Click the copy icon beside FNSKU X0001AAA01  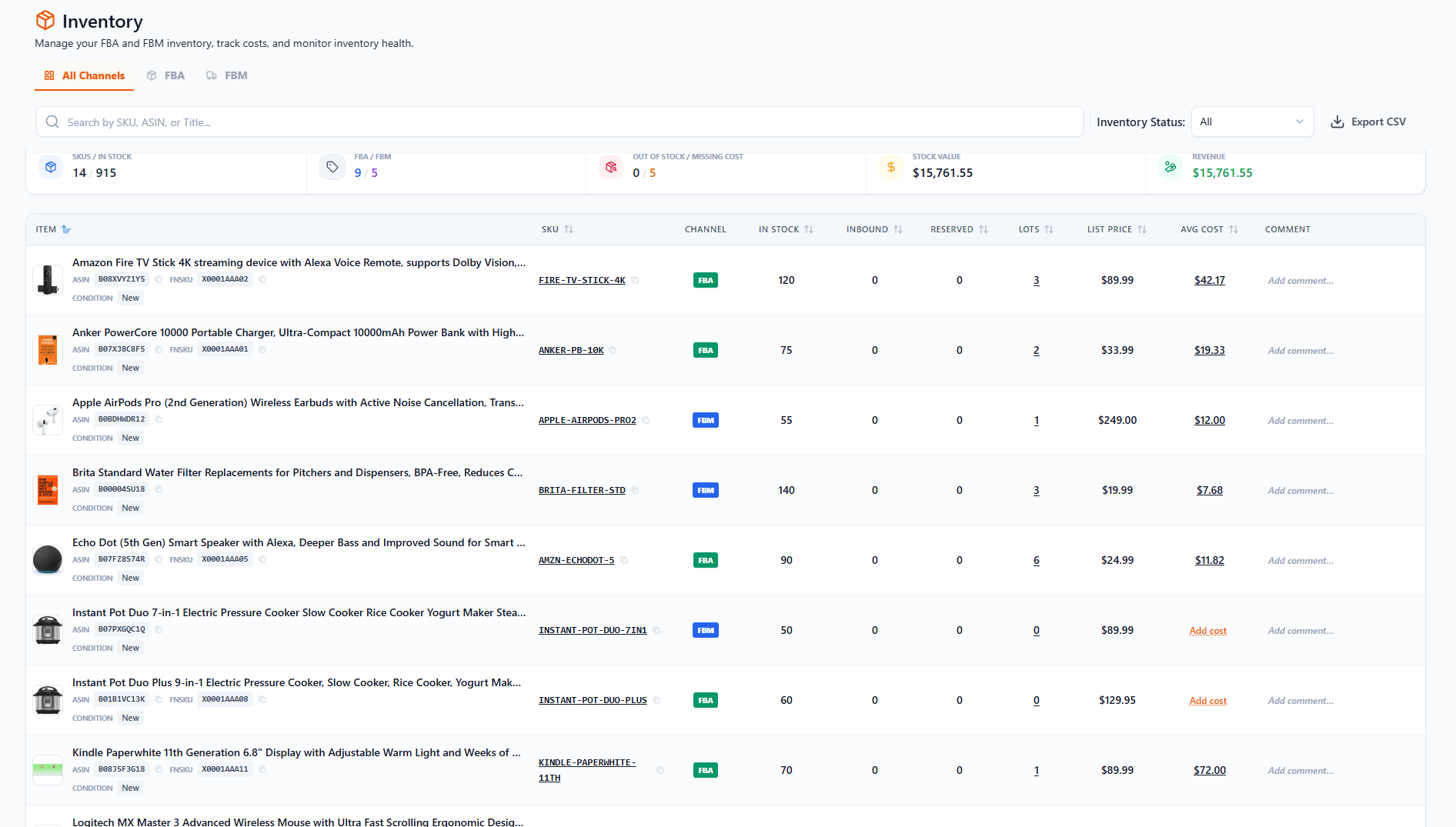pos(262,349)
